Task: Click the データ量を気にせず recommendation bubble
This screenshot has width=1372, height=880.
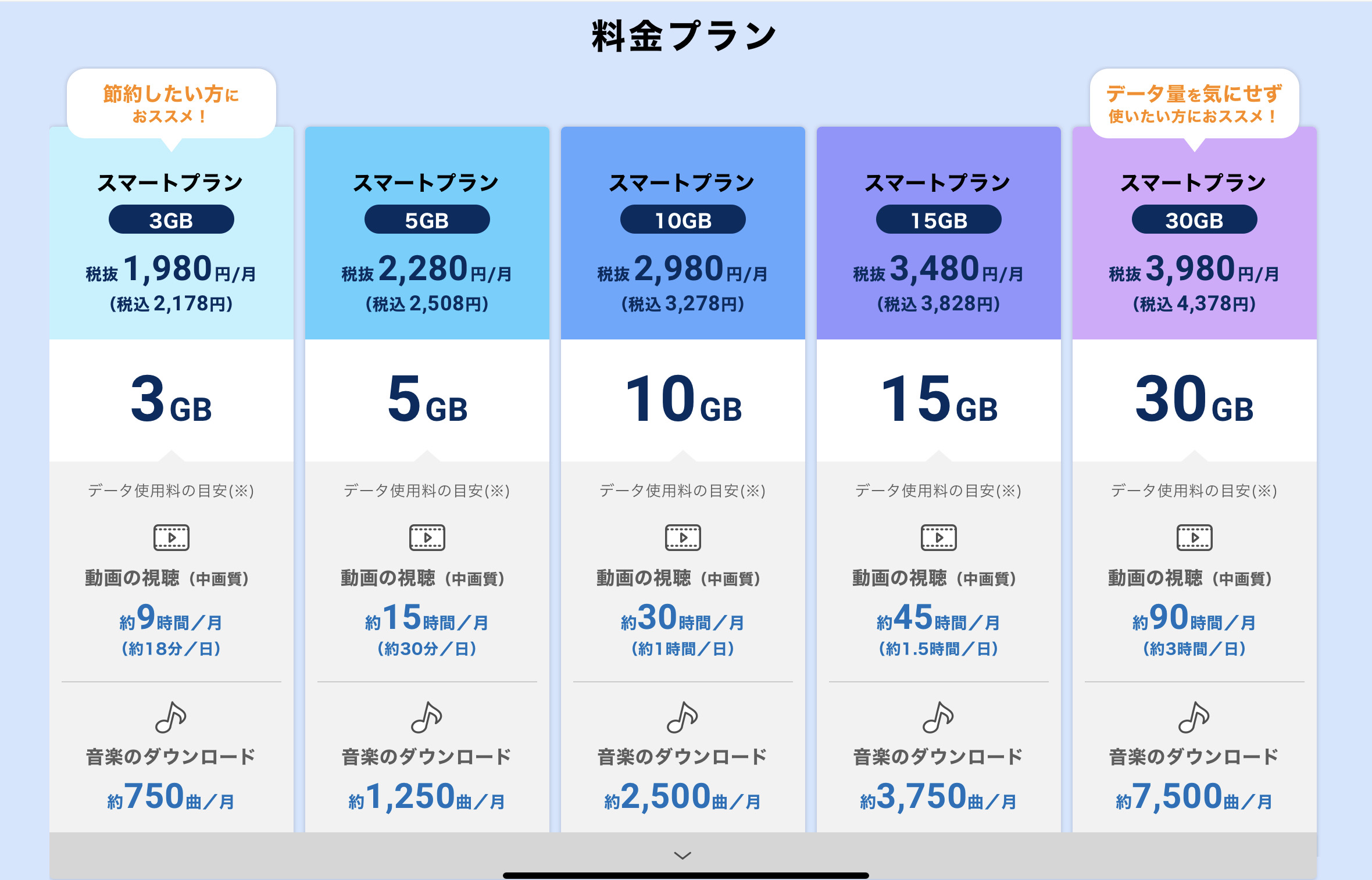Action: 1195,103
